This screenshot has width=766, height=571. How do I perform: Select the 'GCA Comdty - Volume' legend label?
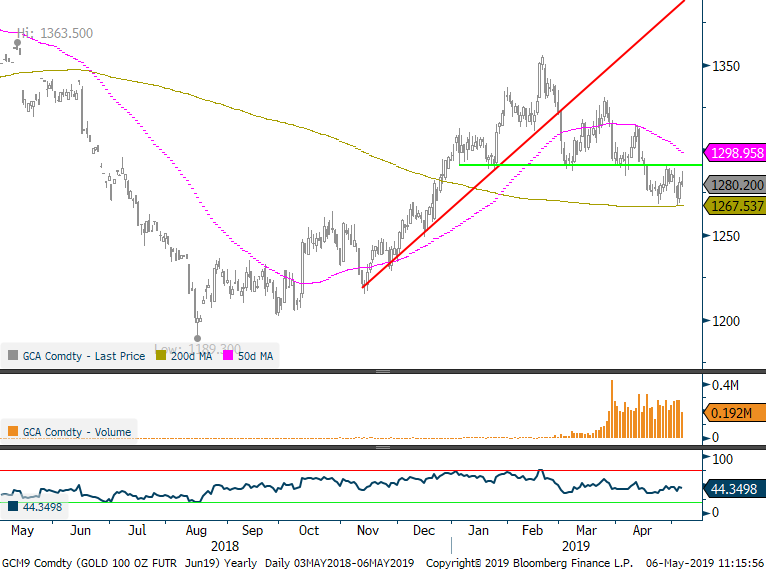(77, 432)
